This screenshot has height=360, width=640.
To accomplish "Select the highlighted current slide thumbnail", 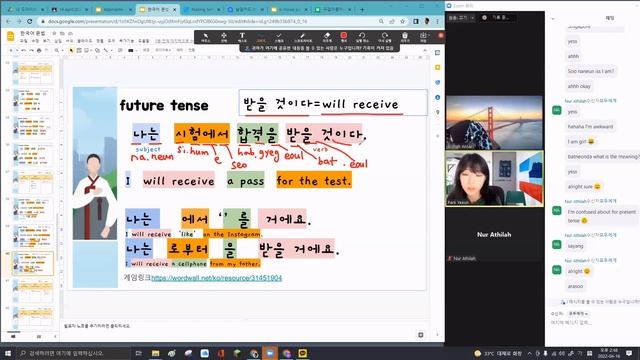I will tap(33, 263).
